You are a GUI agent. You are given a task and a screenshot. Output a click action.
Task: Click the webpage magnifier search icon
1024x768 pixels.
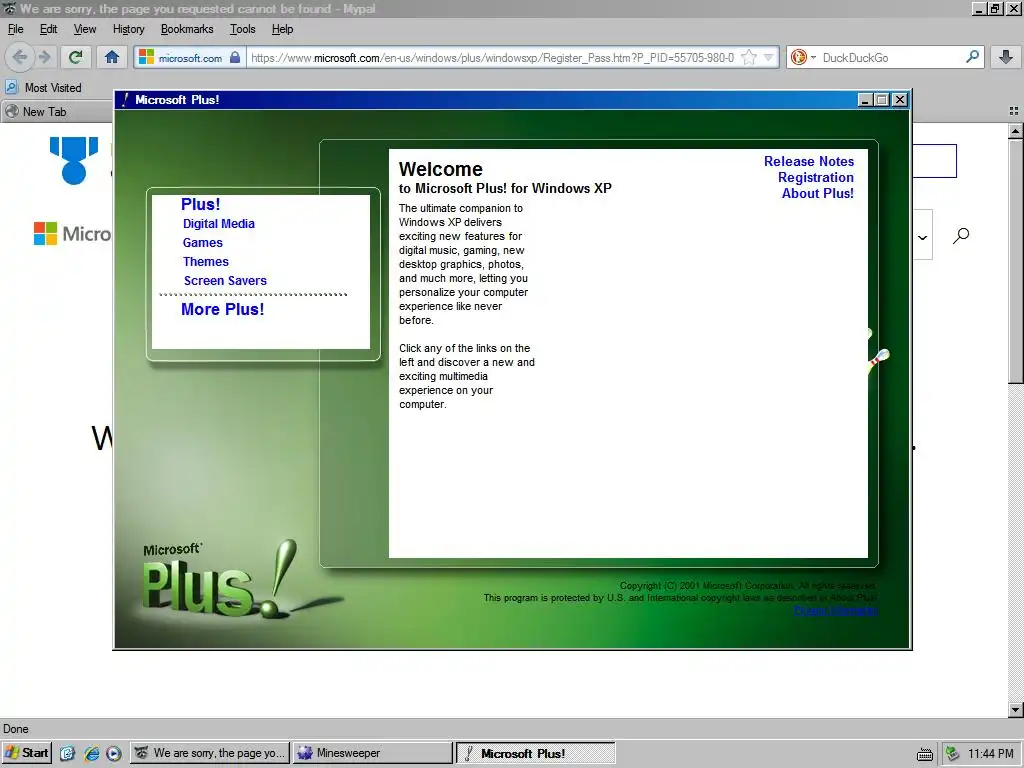point(961,235)
